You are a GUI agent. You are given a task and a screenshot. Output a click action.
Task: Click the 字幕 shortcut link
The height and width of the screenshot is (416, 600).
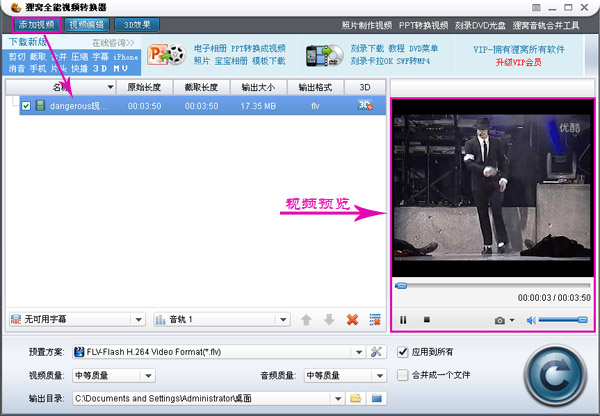100,57
